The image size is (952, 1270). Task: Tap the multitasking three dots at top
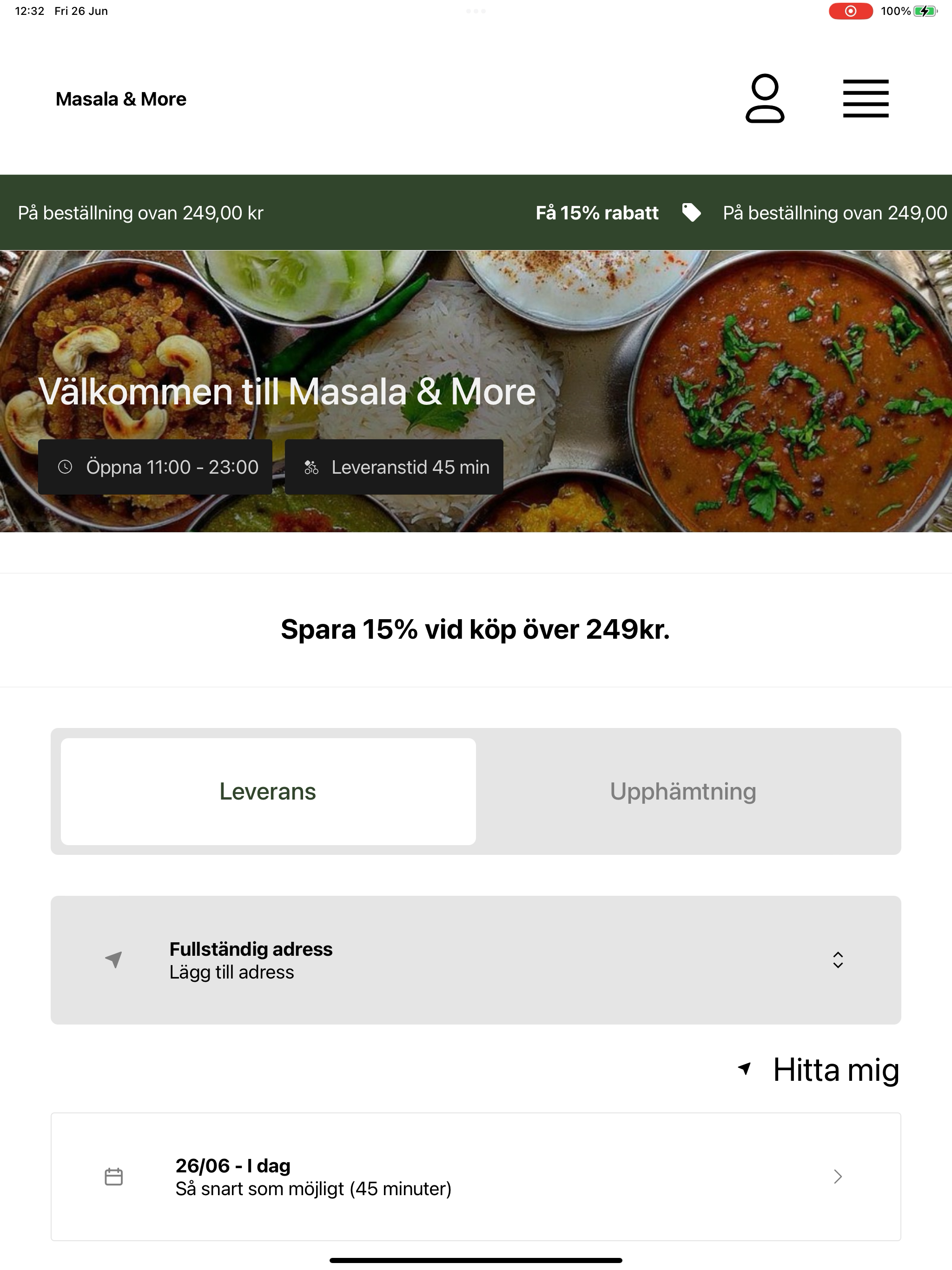click(476, 11)
